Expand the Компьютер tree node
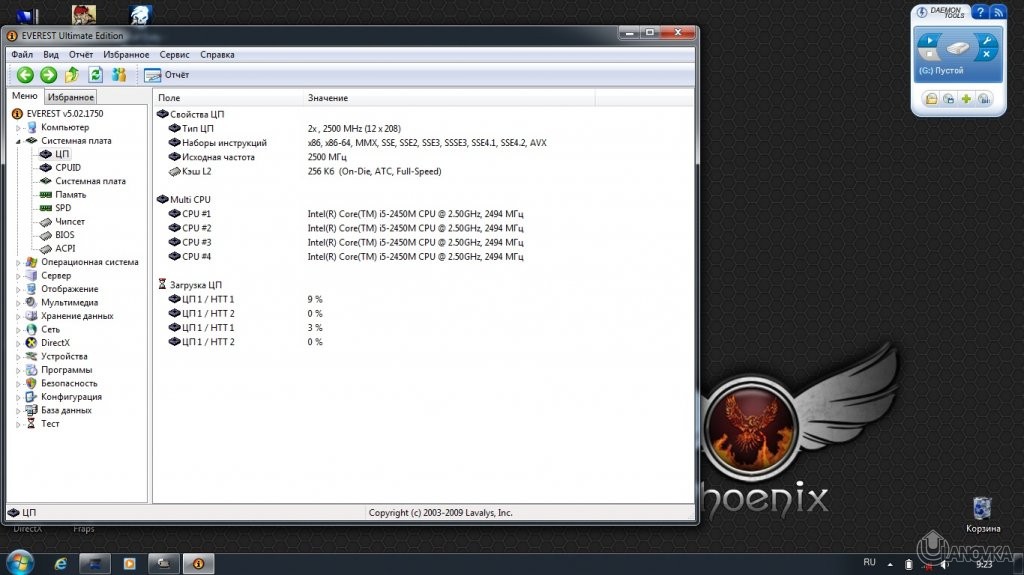This screenshot has height=575, width=1024. pyautogui.click(x=18, y=128)
